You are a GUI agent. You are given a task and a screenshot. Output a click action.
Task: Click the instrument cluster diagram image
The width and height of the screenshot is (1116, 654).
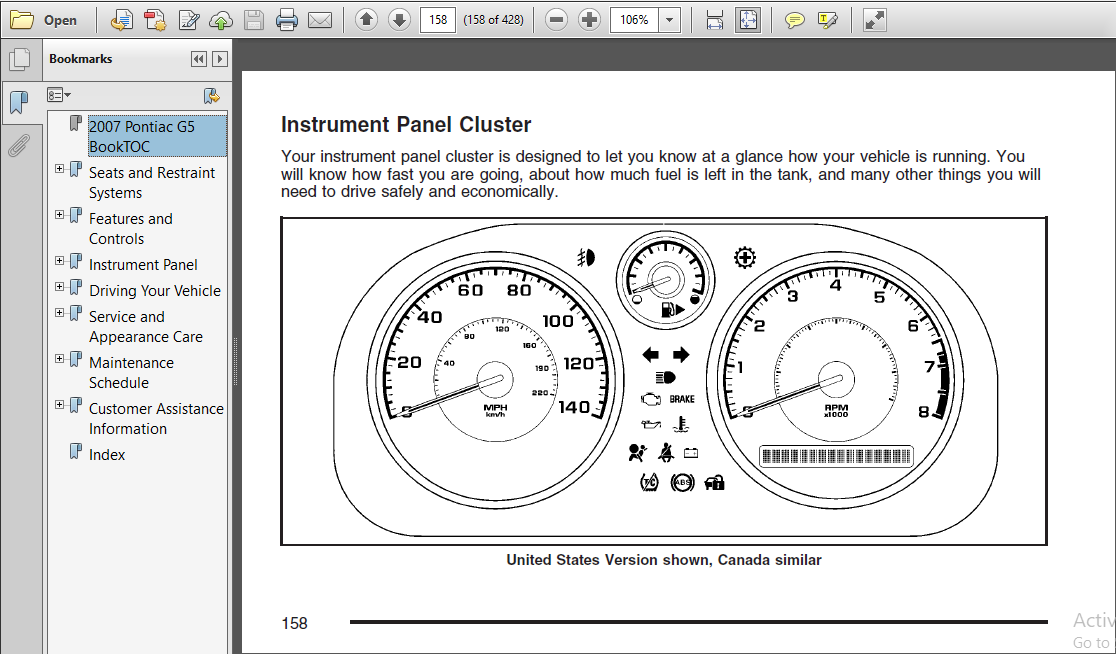[663, 381]
